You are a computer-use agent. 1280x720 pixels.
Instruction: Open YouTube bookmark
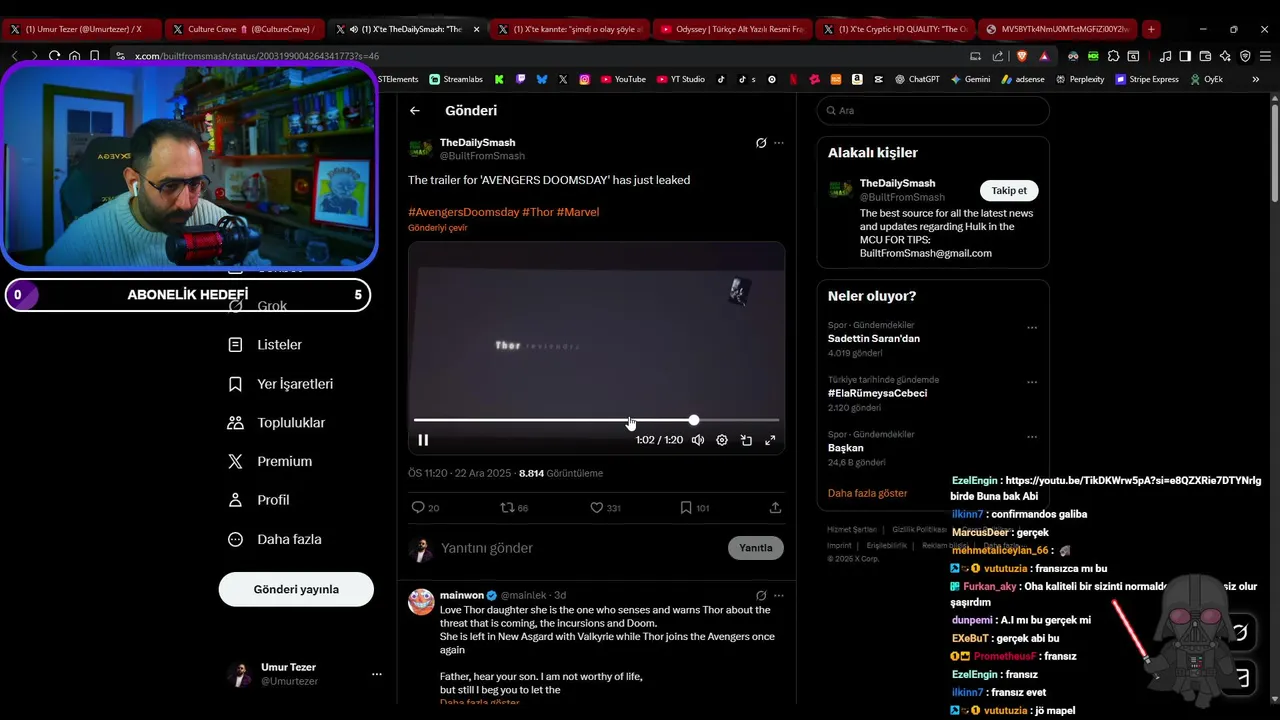coord(623,79)
